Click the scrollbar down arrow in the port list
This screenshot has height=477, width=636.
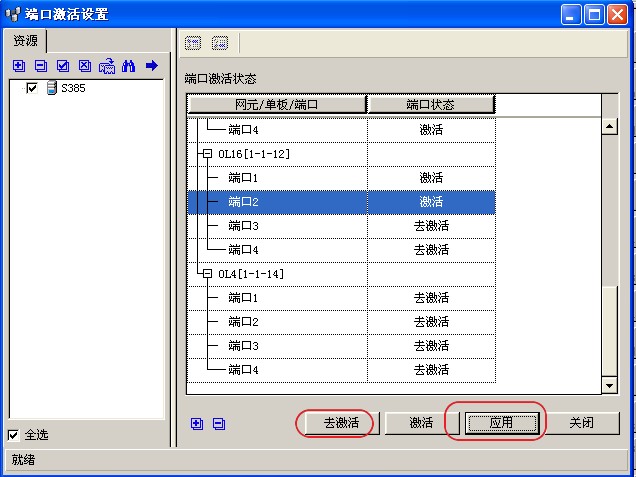pos(608,386)
